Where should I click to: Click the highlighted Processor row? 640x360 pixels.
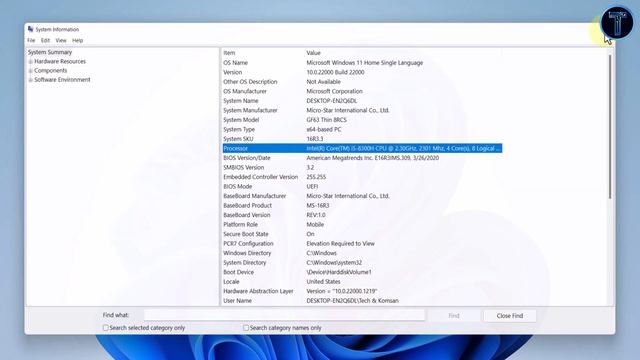(362, 148)
